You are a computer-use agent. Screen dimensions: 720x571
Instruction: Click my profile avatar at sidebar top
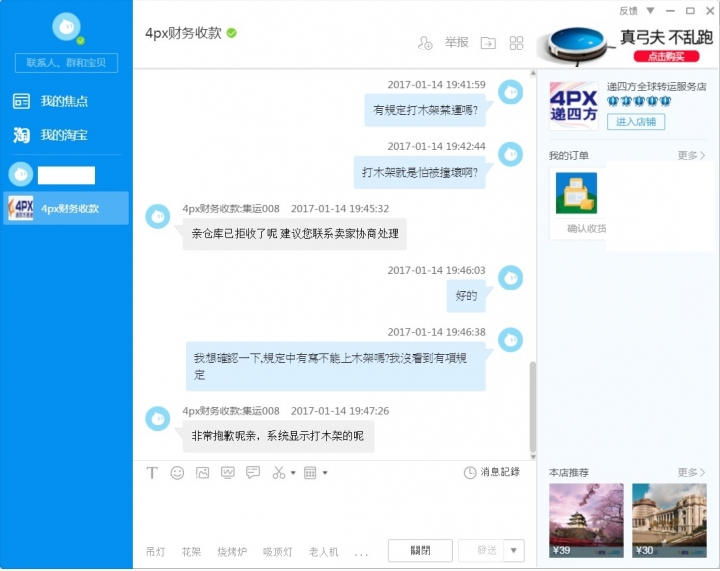point(66,27)
